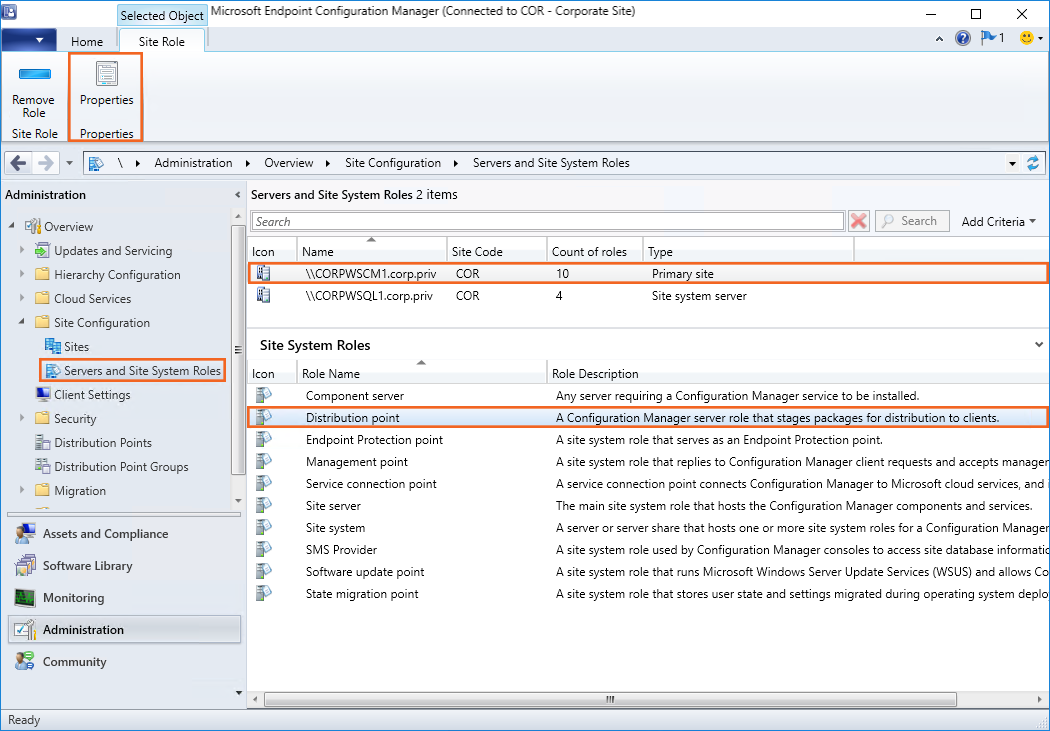The height and width of the screenshot is (731, 1050).
Task: Switch to the Home ribbon tab
Action: pos(87,41)
